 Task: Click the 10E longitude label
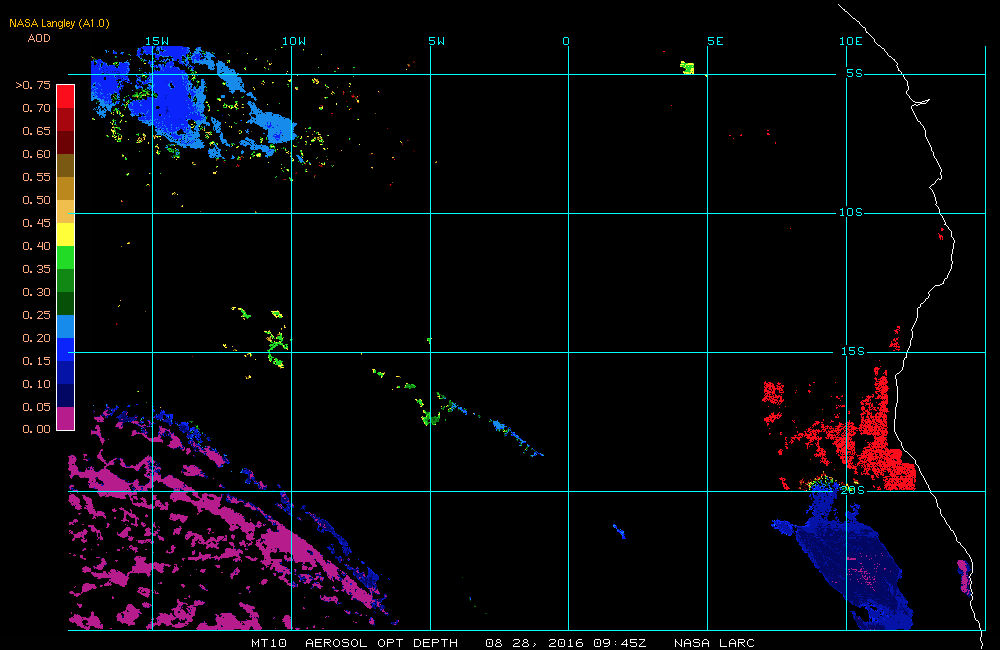coord(851,41)
